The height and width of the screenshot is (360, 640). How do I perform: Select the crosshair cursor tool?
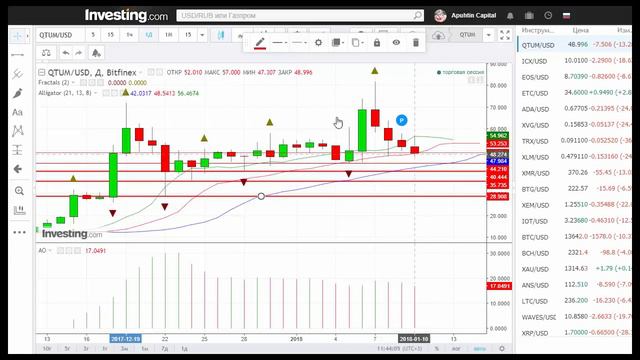tap(18, 36)
